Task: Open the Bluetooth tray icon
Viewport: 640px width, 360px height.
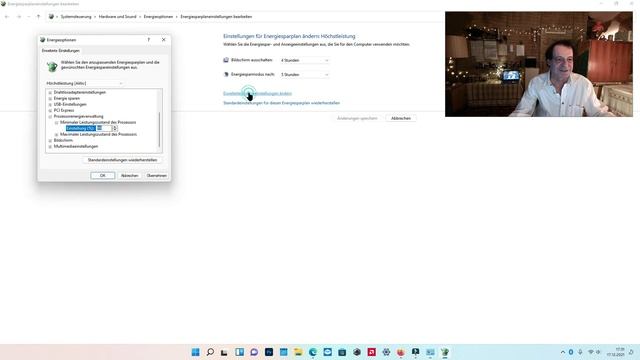Action: [x=571, y=352]
